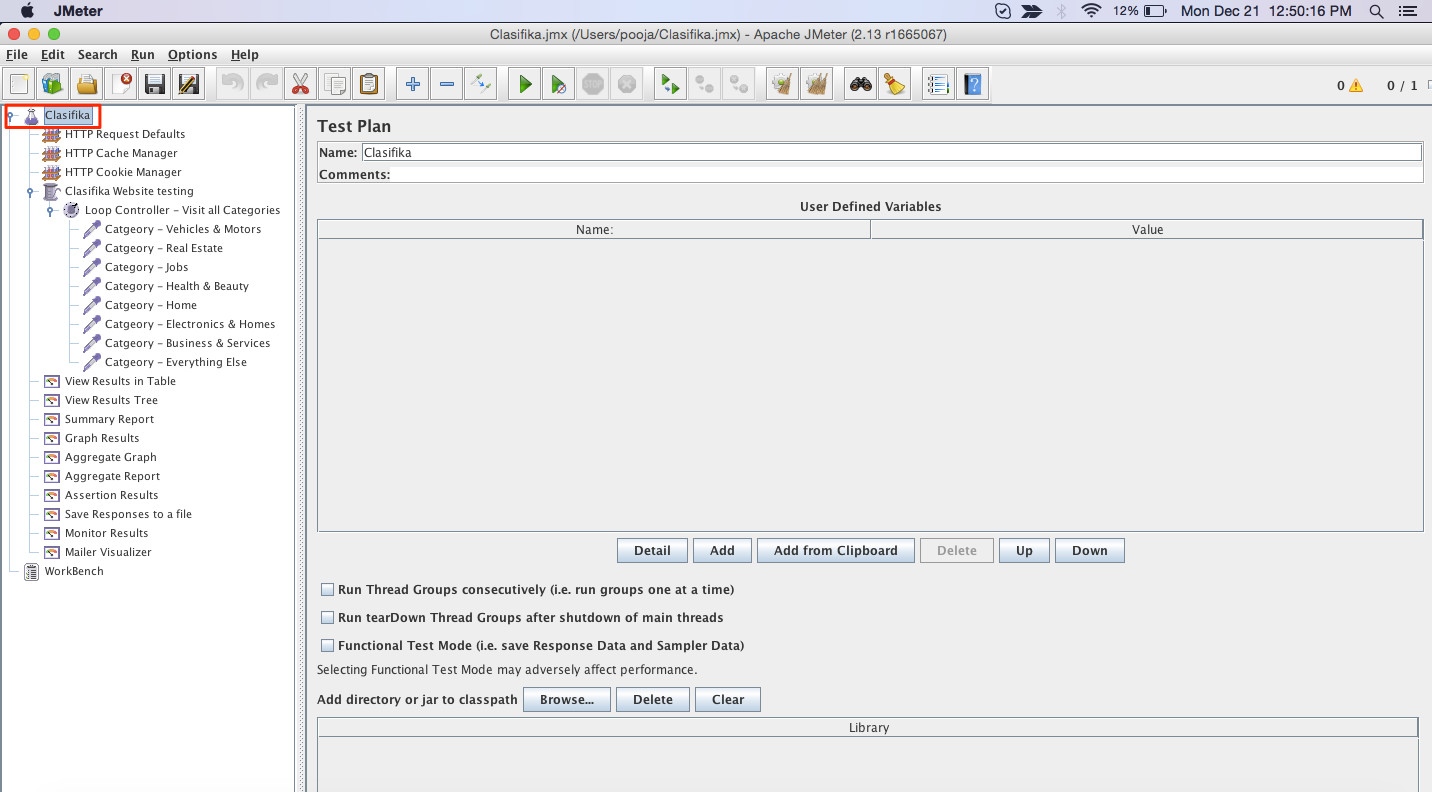Select Mailer Visualizer listener

(108, 552)
